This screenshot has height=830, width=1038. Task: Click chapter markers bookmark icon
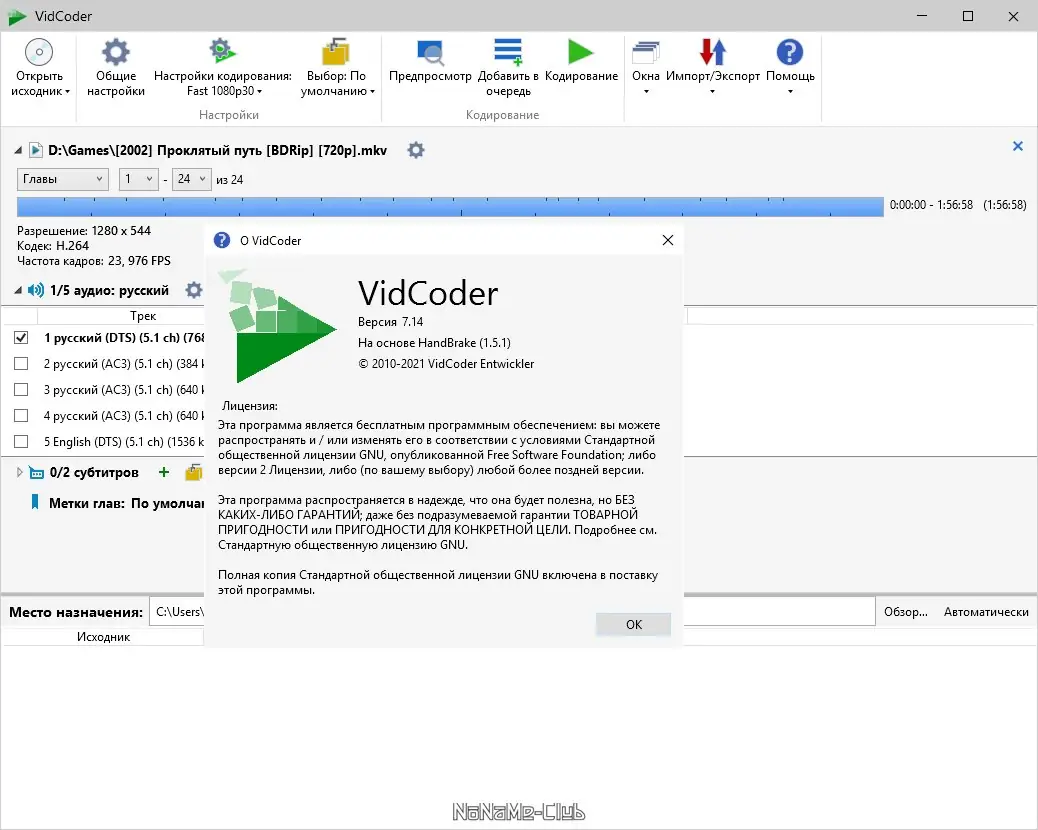pos(35,502)
